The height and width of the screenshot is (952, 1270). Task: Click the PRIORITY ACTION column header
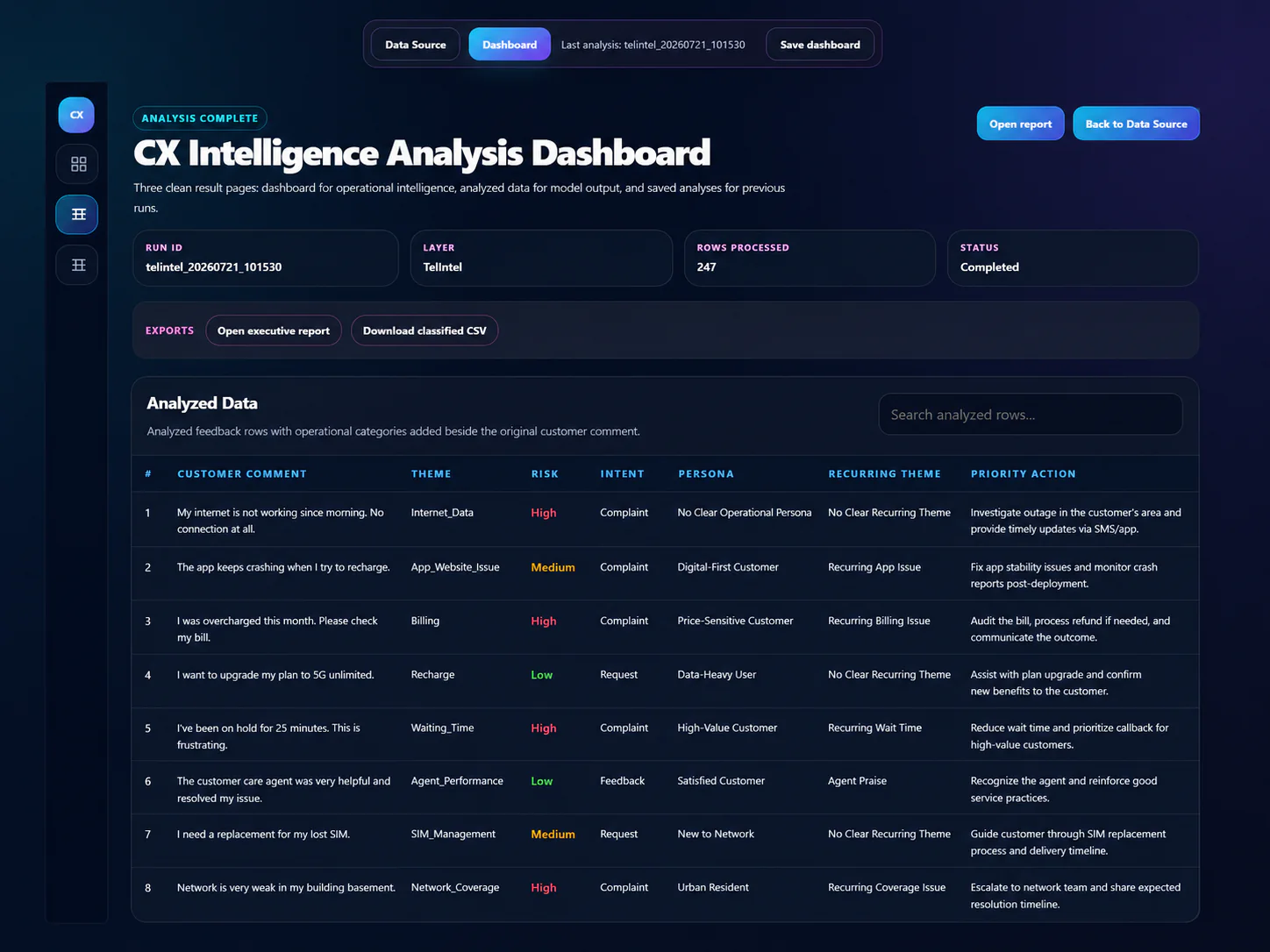[1023, 473]
